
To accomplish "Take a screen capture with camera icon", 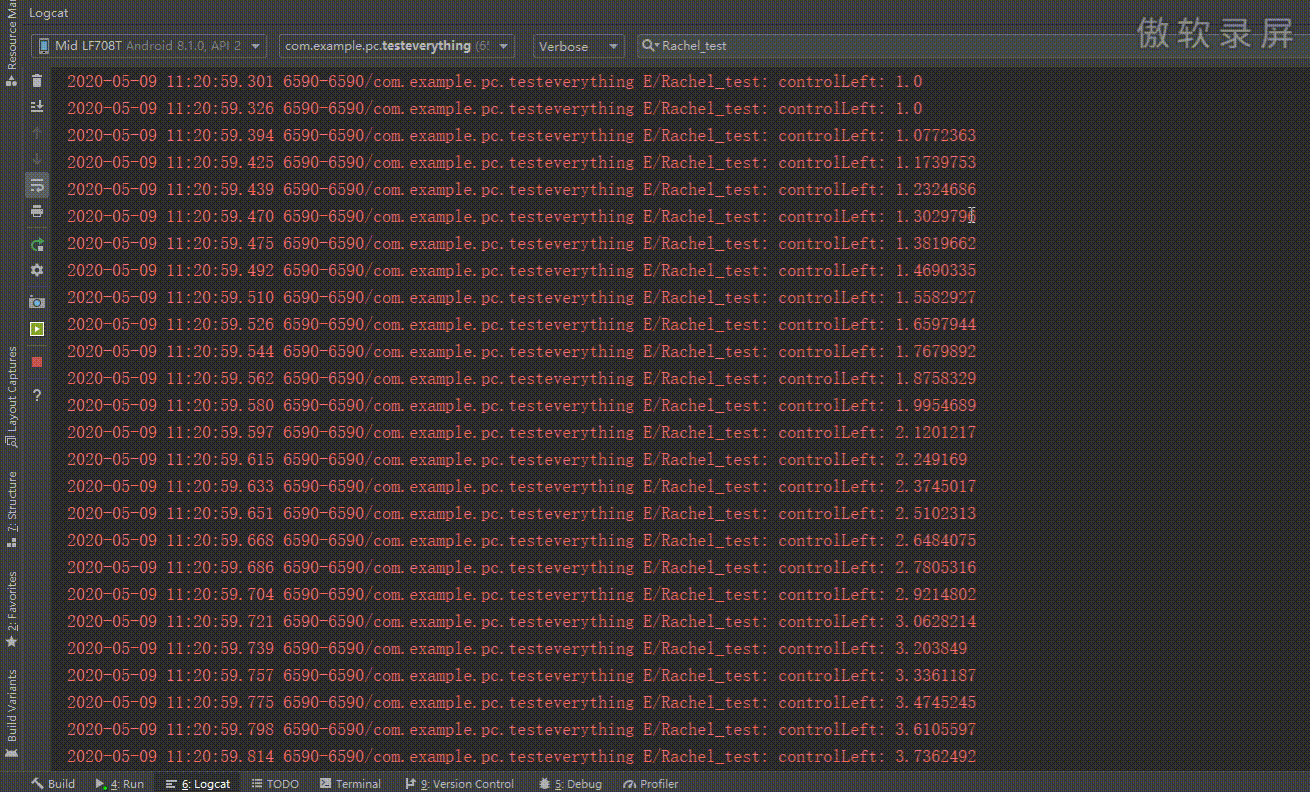I will point(37,302).
